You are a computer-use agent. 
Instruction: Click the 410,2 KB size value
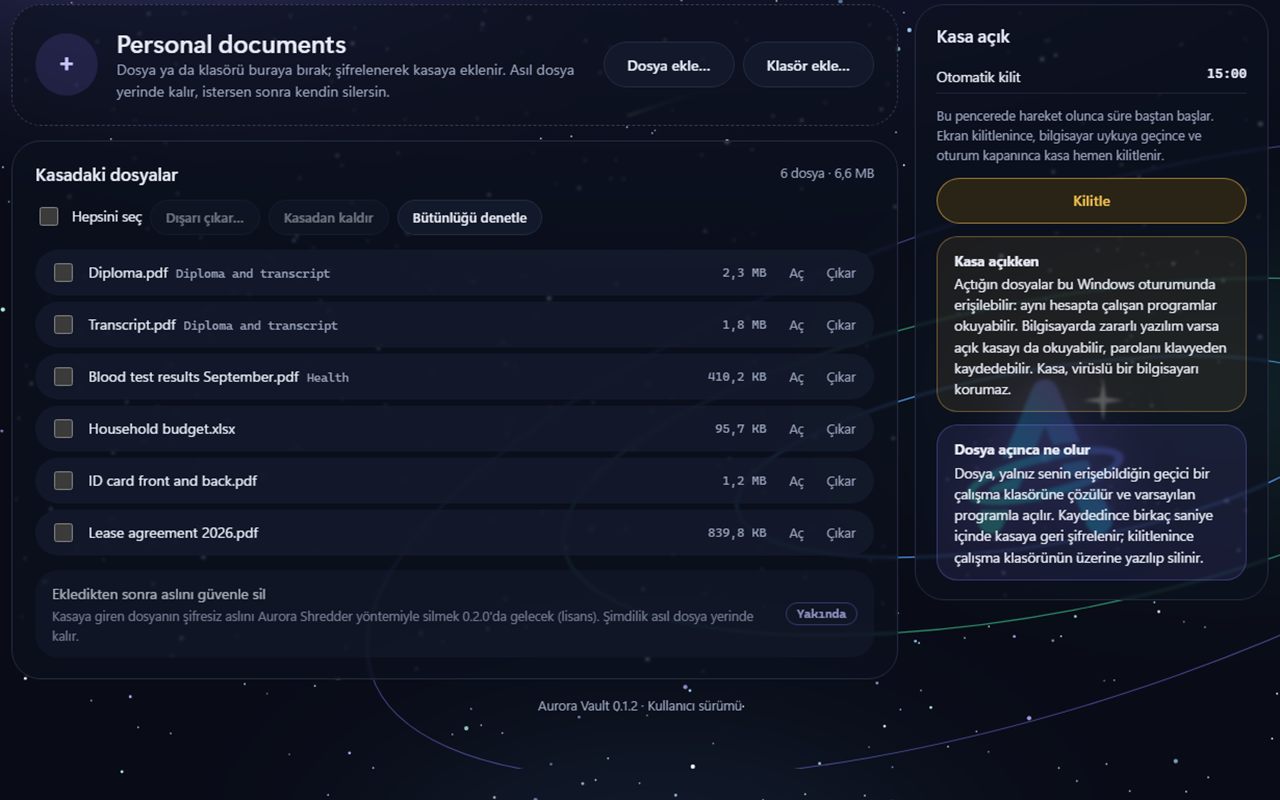click(x=737, y=377)
